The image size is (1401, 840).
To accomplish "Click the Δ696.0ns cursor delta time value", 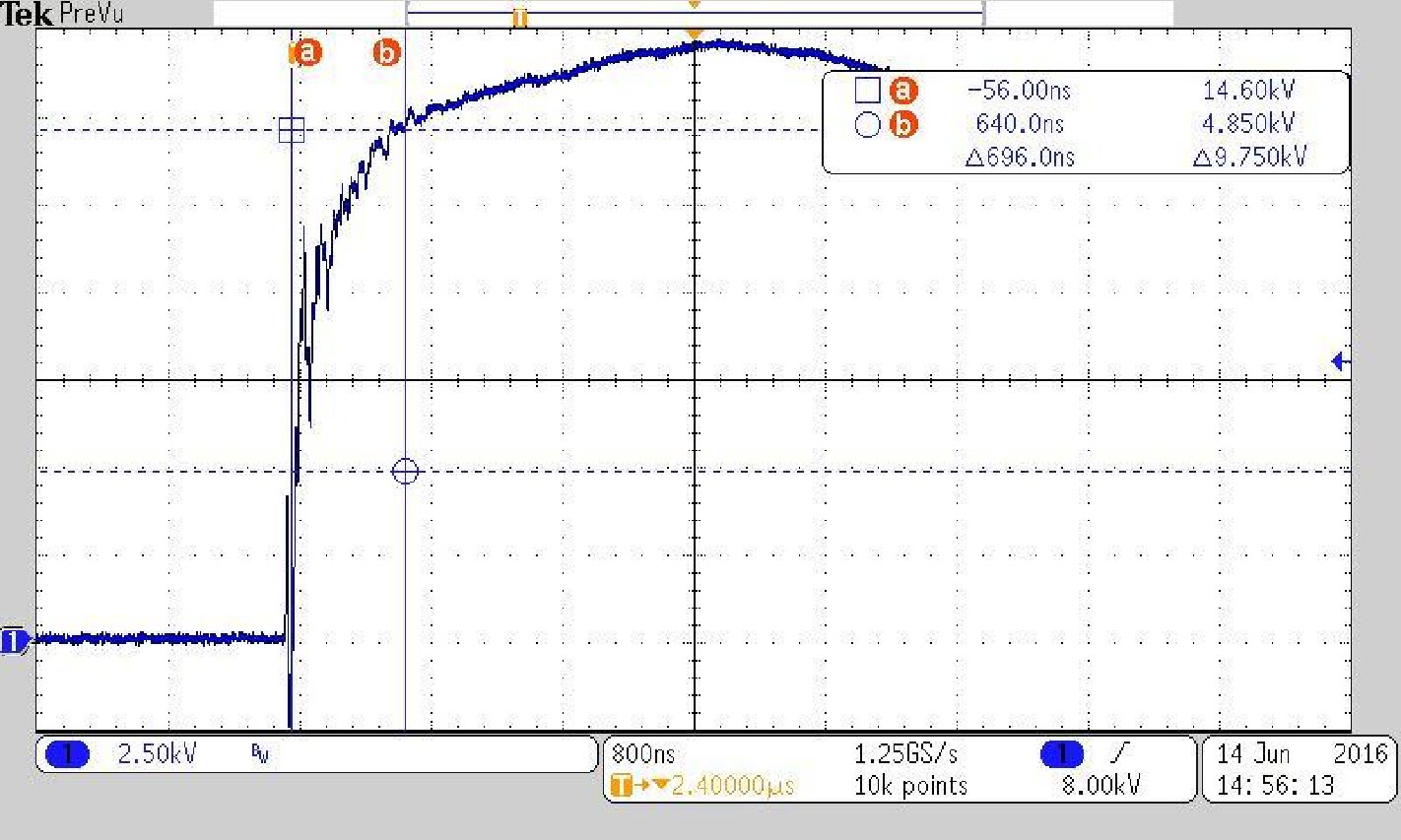I will click(1019, 157).
